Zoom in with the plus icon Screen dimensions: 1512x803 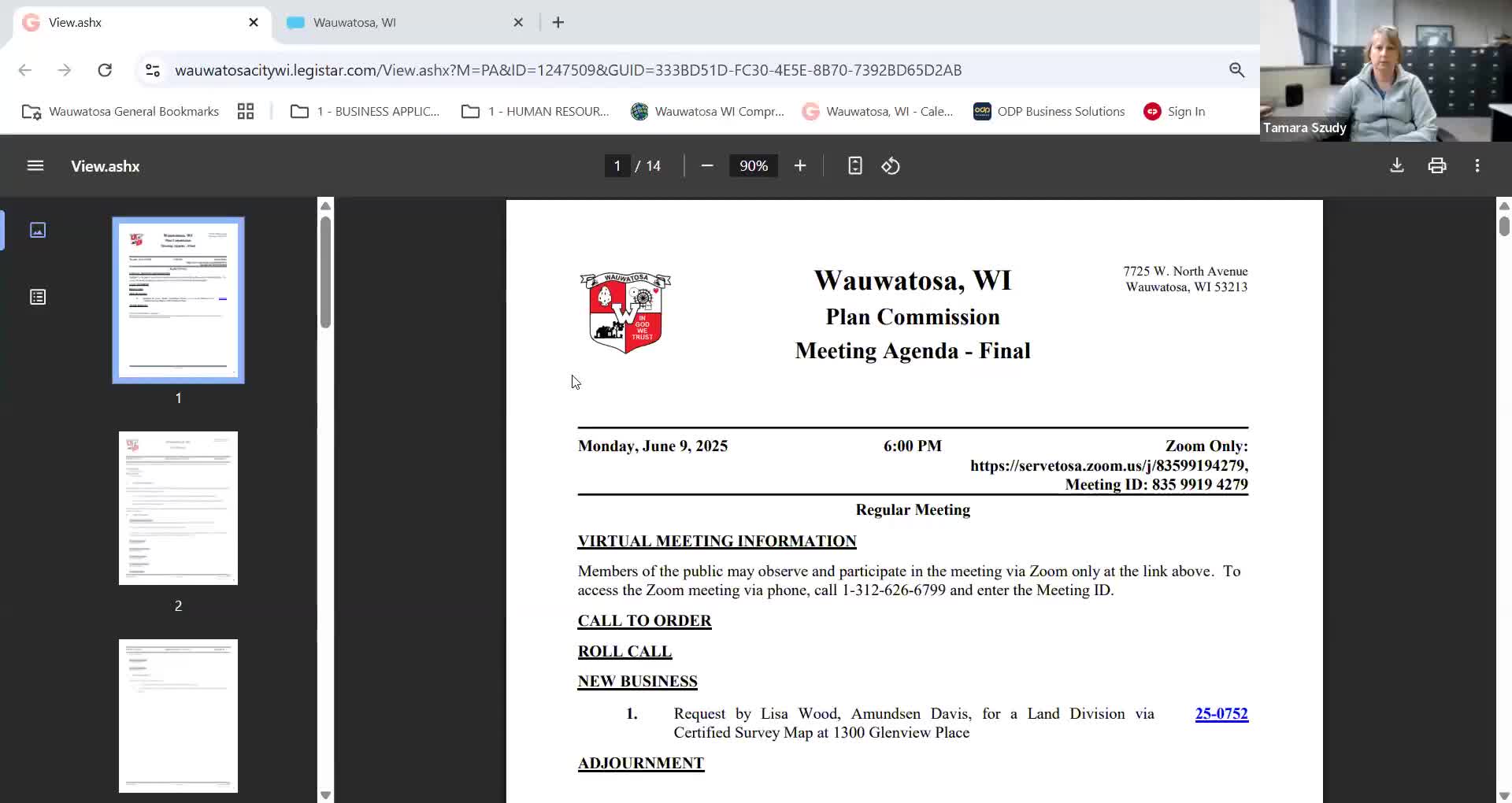799,165
